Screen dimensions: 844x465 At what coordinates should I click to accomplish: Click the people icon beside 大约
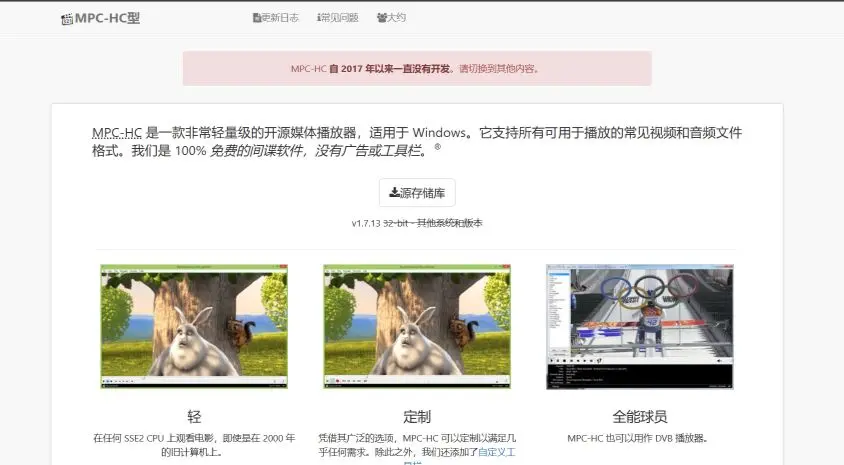[x=382, y=18]
